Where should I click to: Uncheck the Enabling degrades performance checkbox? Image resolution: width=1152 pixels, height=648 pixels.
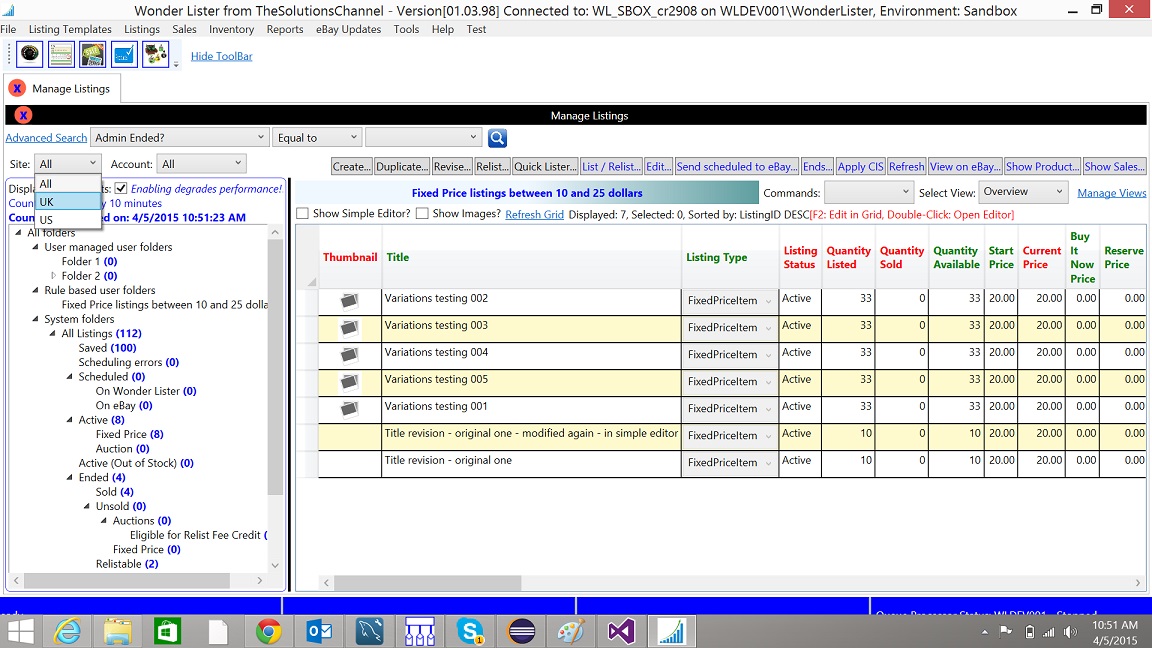click(121, 188)
